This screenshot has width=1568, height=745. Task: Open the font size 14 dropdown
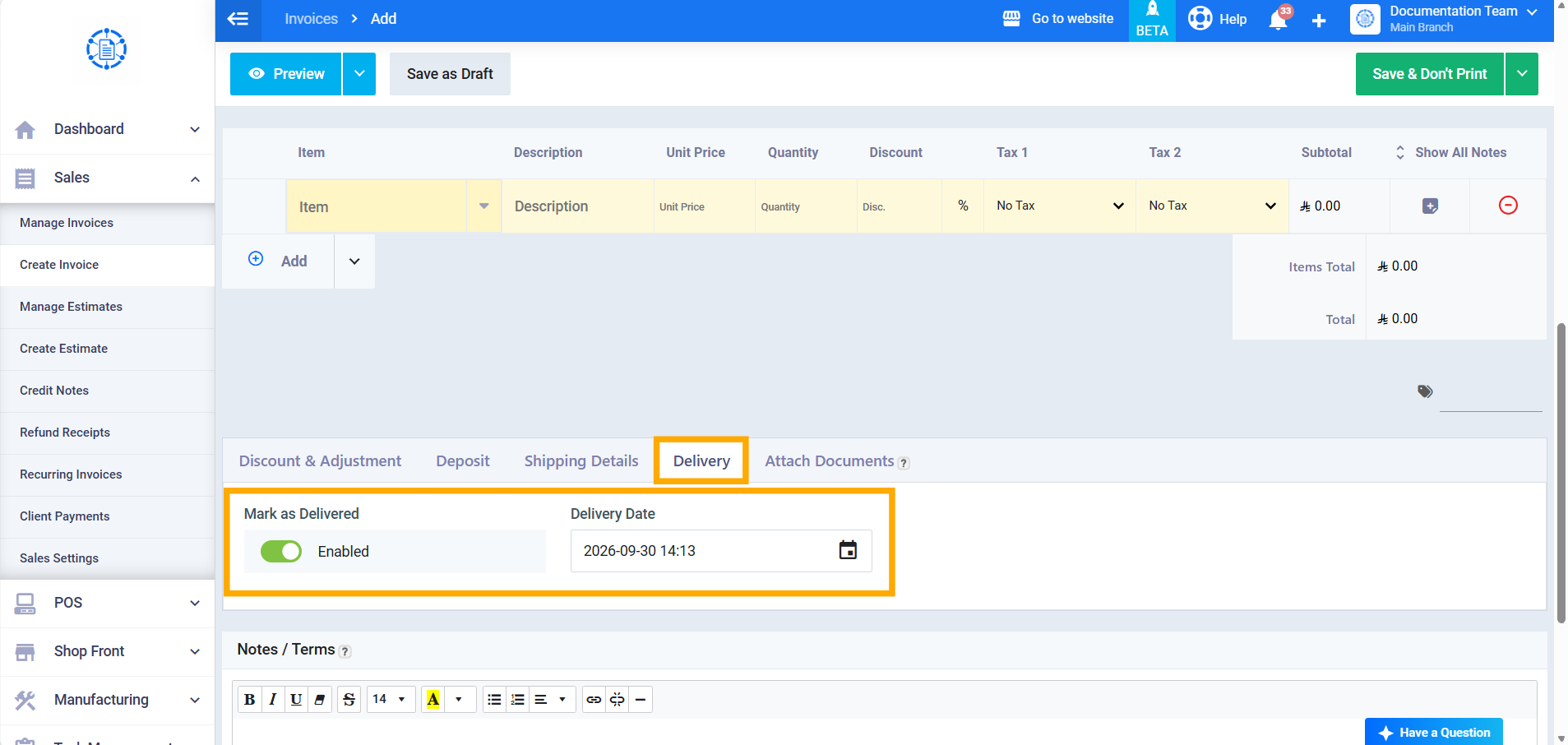390,700
